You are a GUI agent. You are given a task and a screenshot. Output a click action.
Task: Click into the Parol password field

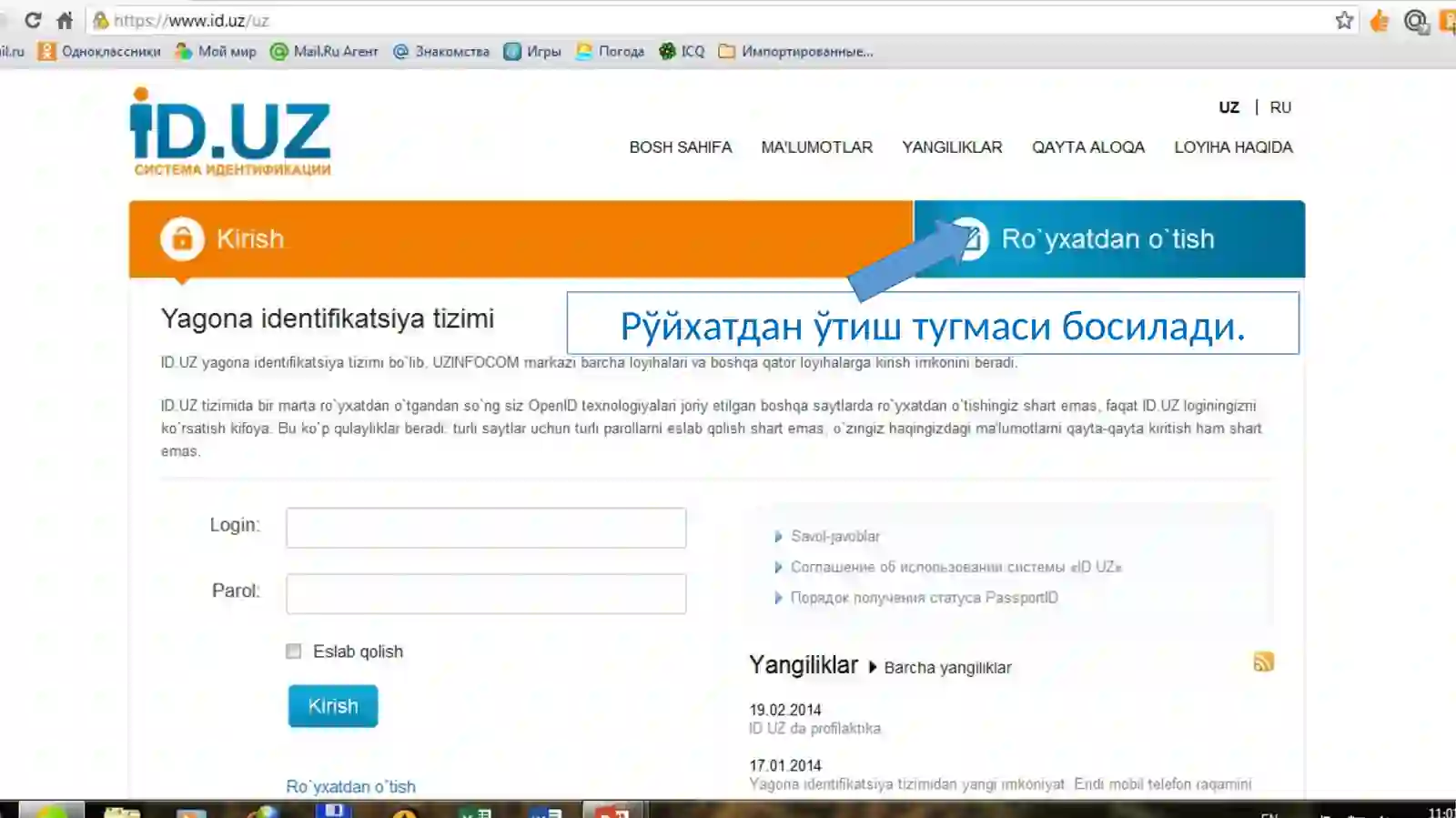click(486, 593)
